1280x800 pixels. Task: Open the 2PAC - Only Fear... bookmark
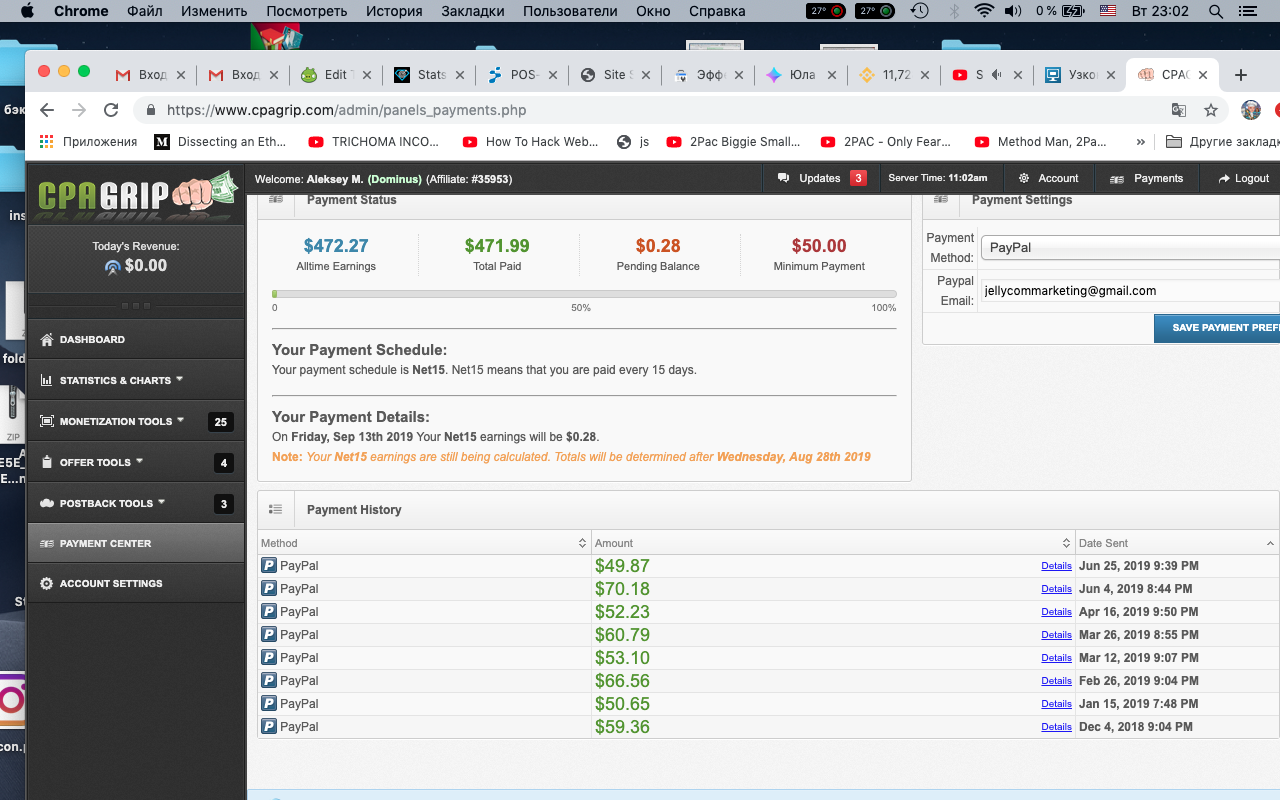tap(886, 142)
